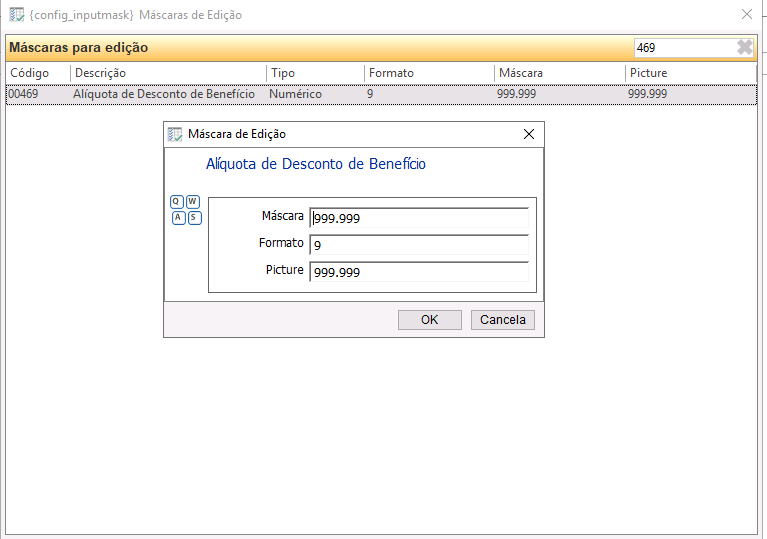
Task: Sort by the Descrição column header
Action: pyautogui.click(x=168, y=73)
